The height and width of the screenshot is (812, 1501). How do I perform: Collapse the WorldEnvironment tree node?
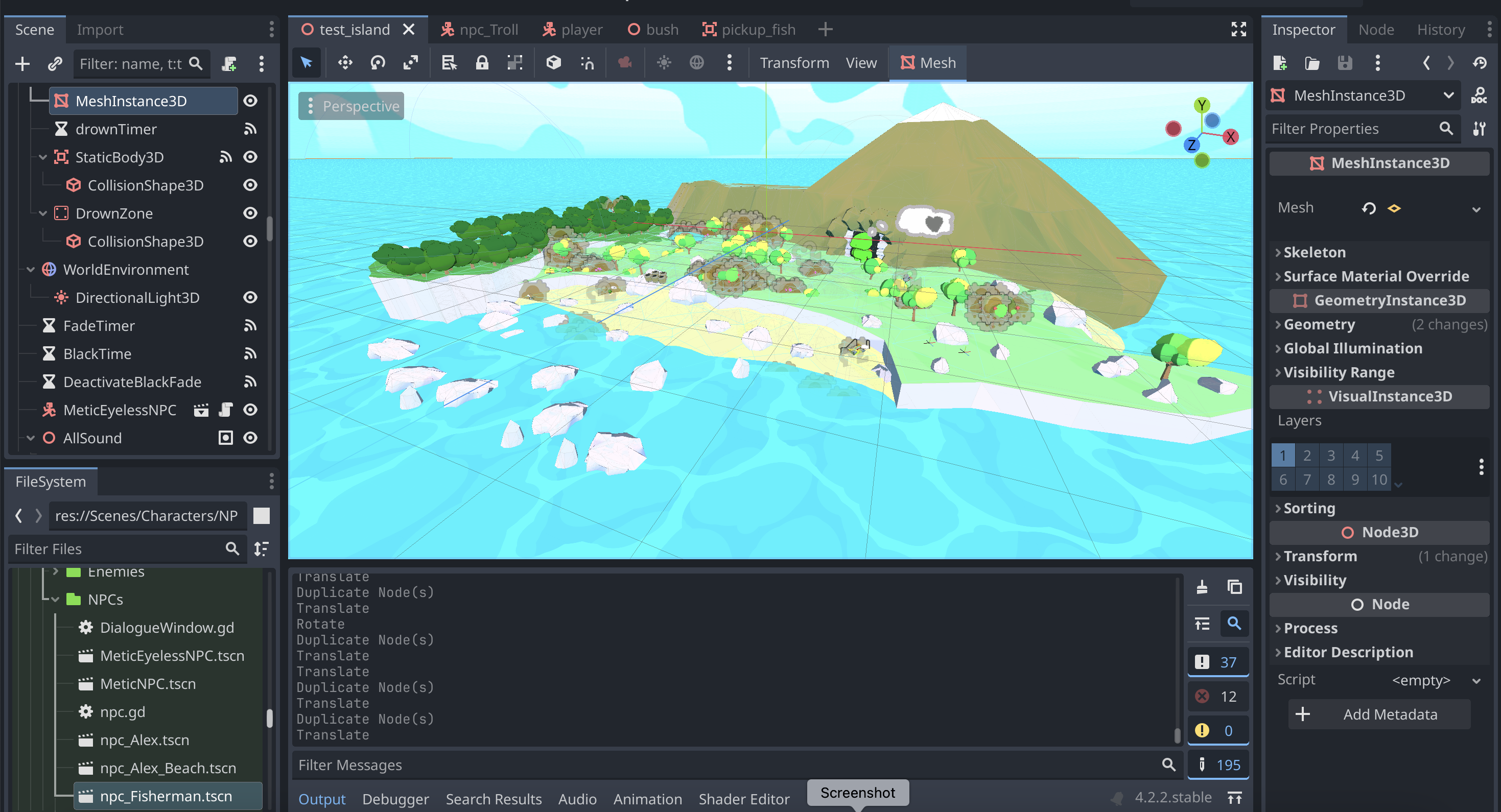pos(30,270)
